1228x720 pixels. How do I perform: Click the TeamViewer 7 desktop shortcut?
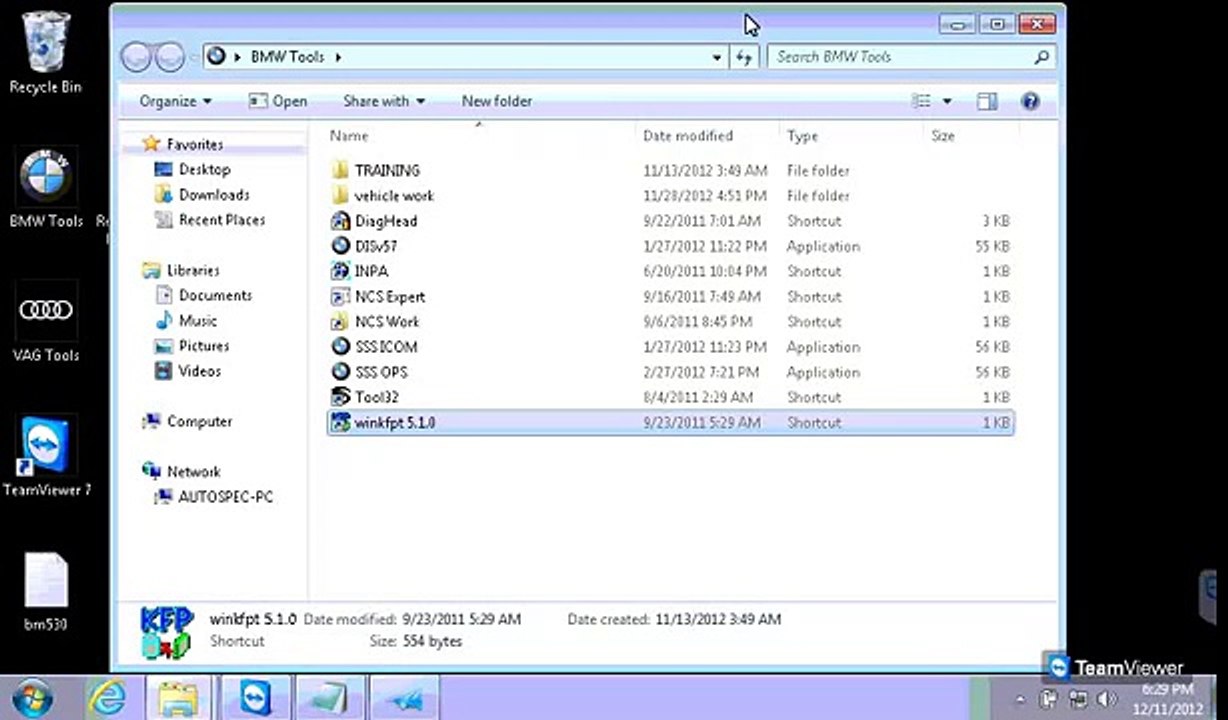point(46,456)
